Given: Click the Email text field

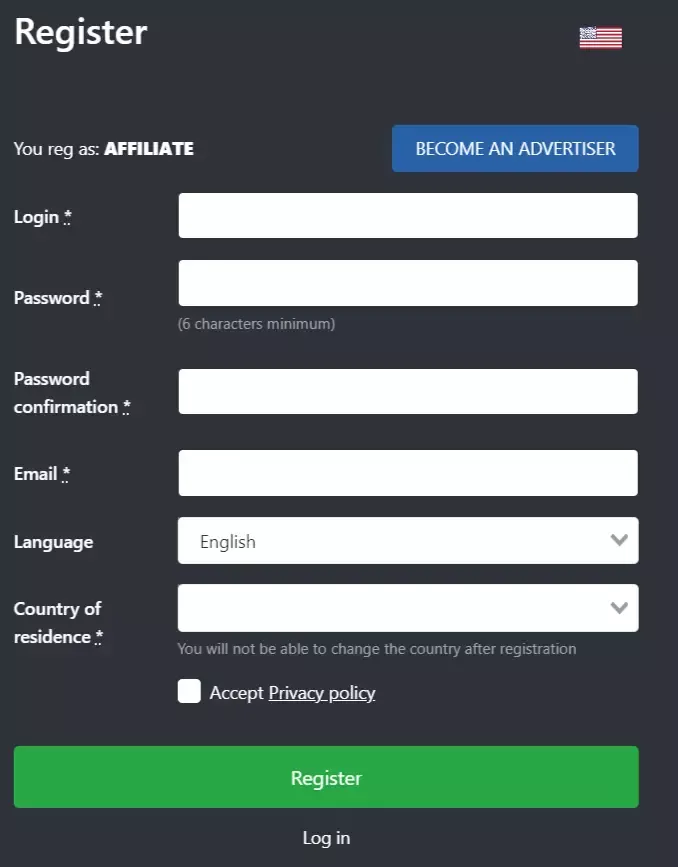Looking at the screenshot, I should click(407, 473).
